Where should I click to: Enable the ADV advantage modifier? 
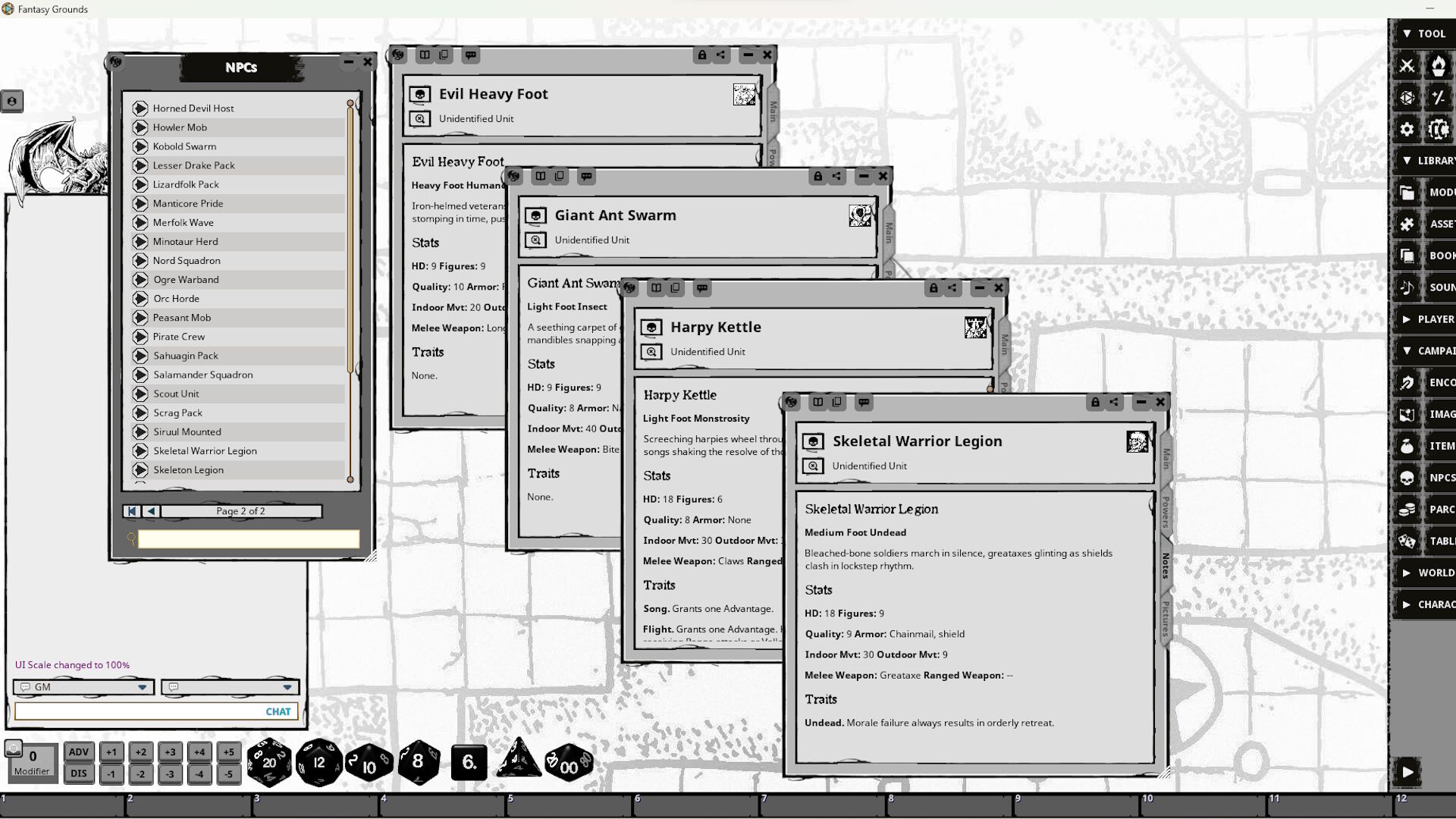click(x=79, y=752)
